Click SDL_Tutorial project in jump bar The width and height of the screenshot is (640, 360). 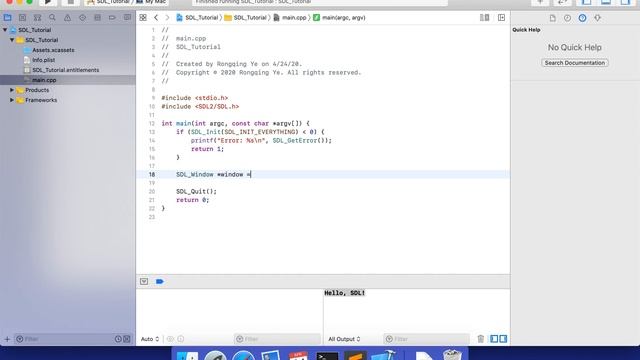click(198, 18)
